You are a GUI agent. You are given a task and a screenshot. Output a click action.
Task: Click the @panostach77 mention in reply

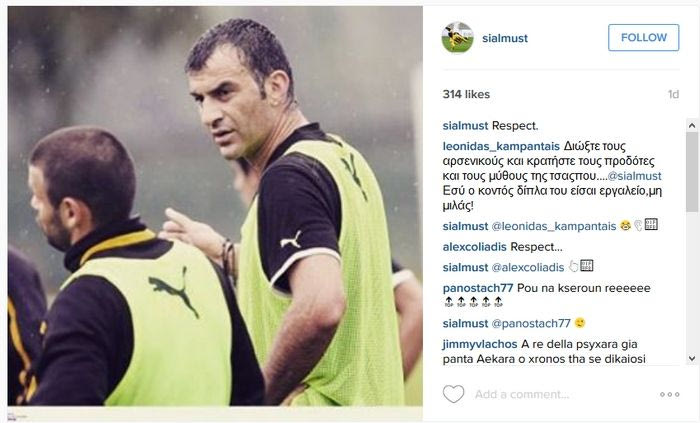[x=531, y=323]
